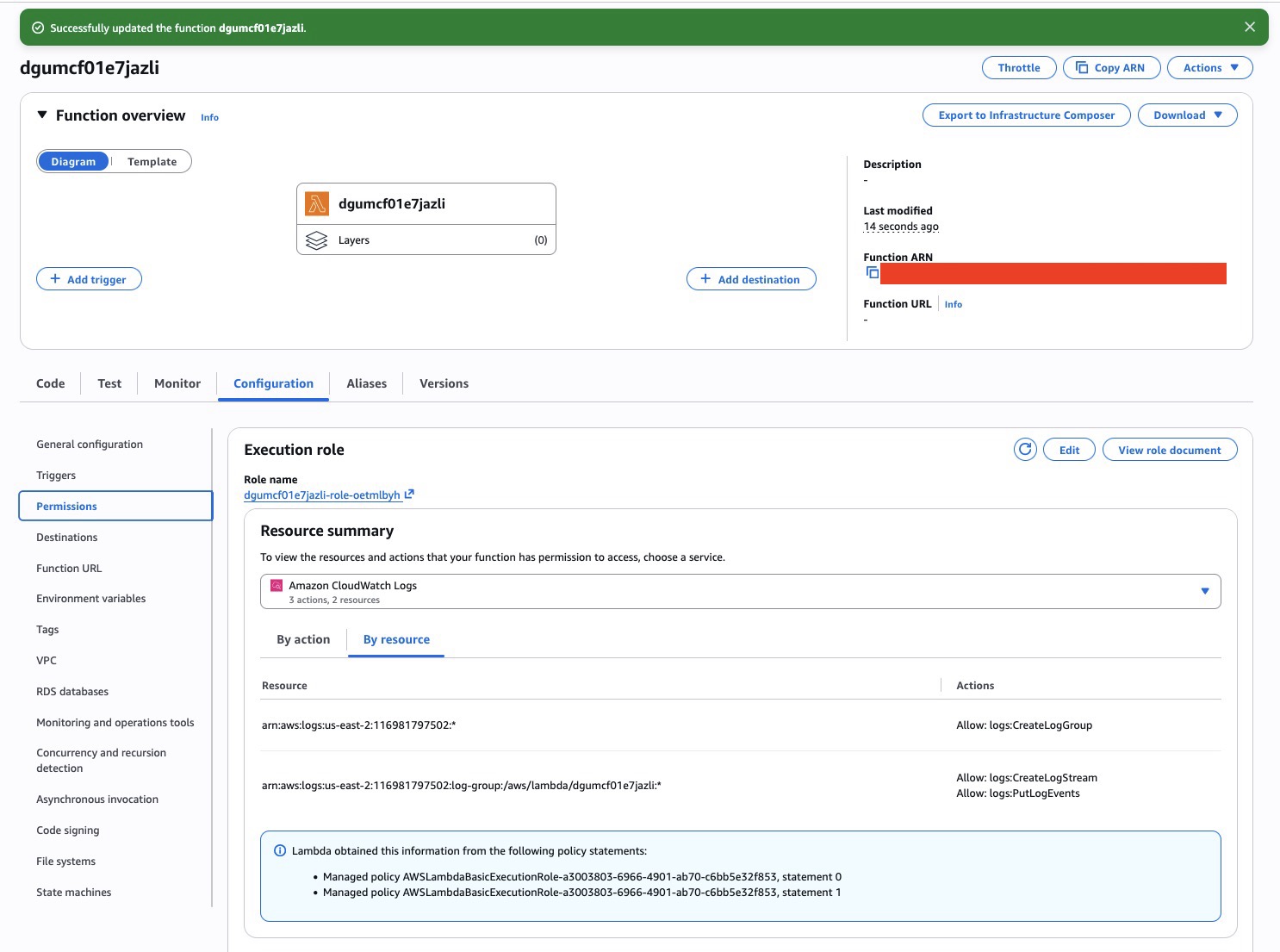Click the info icon in policy statements box
Viewport: 1280px width, 952px height.
(280, 851)
